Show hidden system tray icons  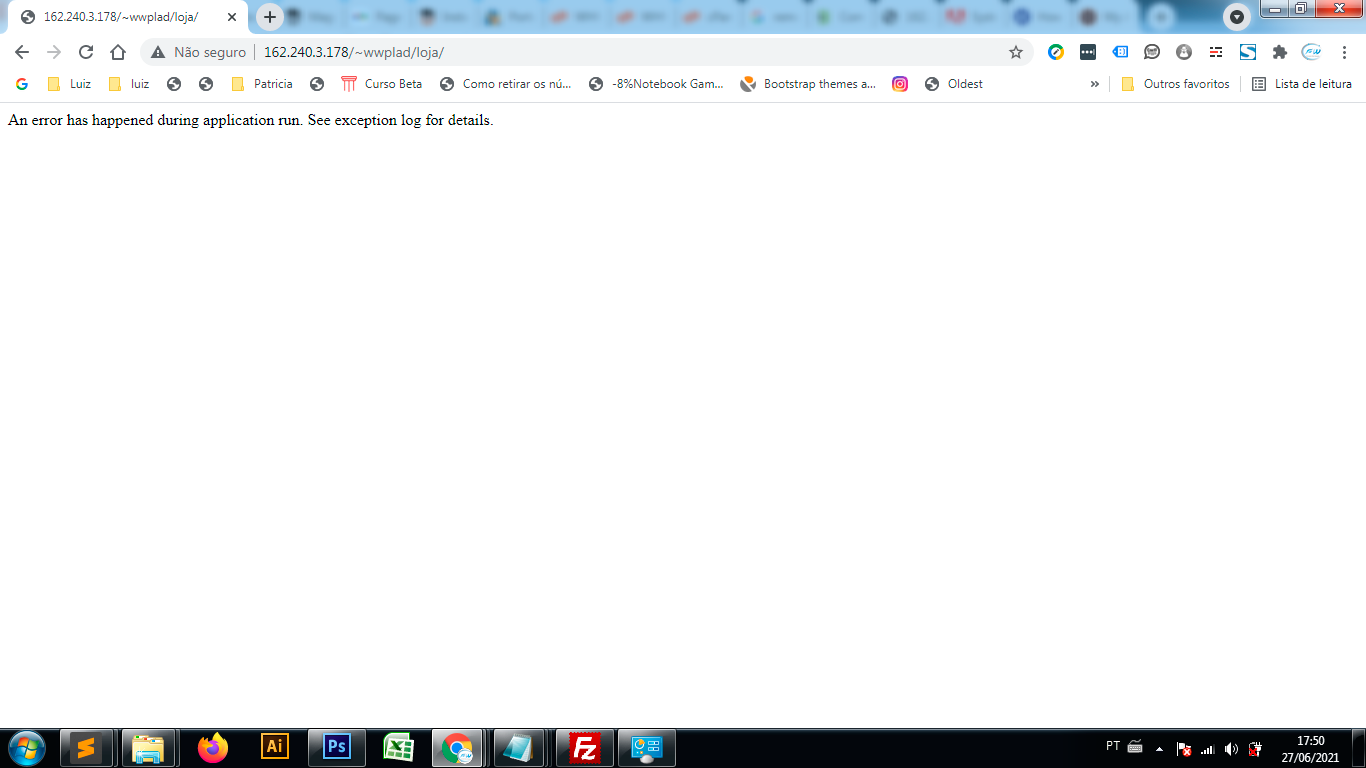1159,749
